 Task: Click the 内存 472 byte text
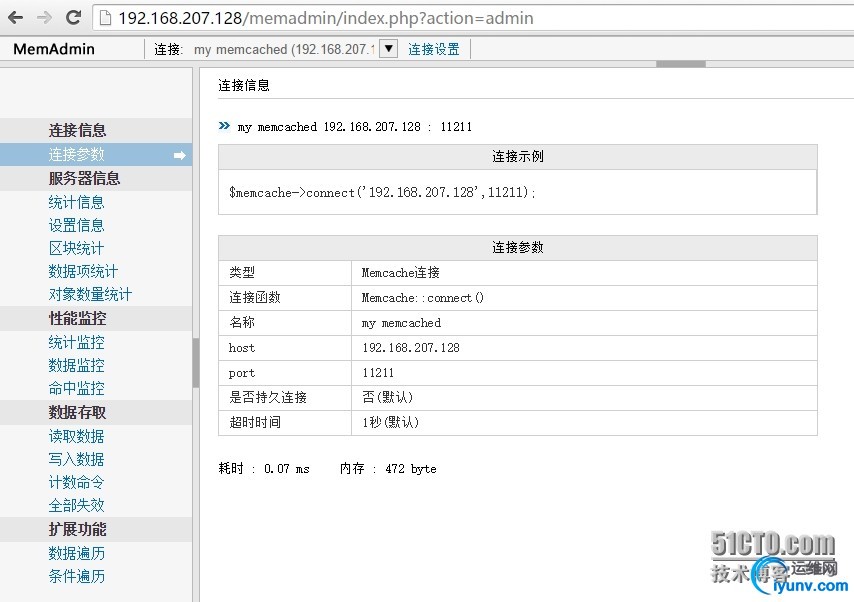388,469
